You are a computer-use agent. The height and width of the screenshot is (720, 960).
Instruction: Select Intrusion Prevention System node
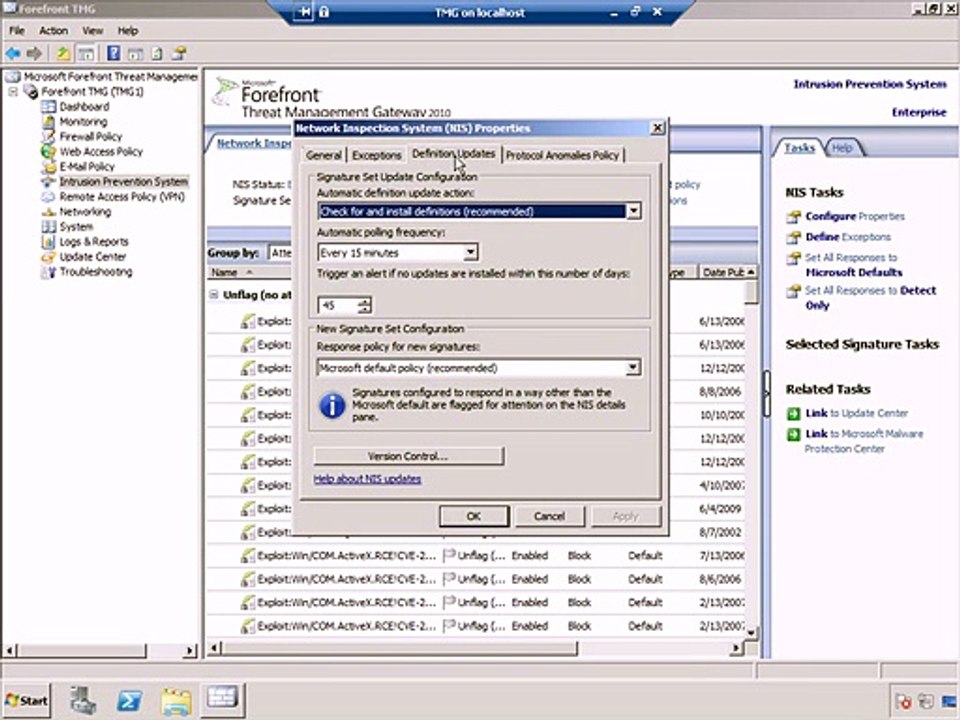(124, 182)
